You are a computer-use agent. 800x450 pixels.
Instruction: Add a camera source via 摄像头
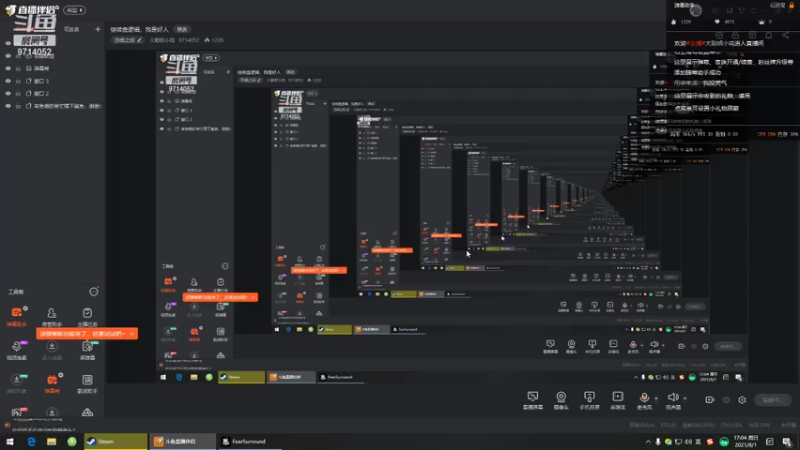(x=561, y=400)
